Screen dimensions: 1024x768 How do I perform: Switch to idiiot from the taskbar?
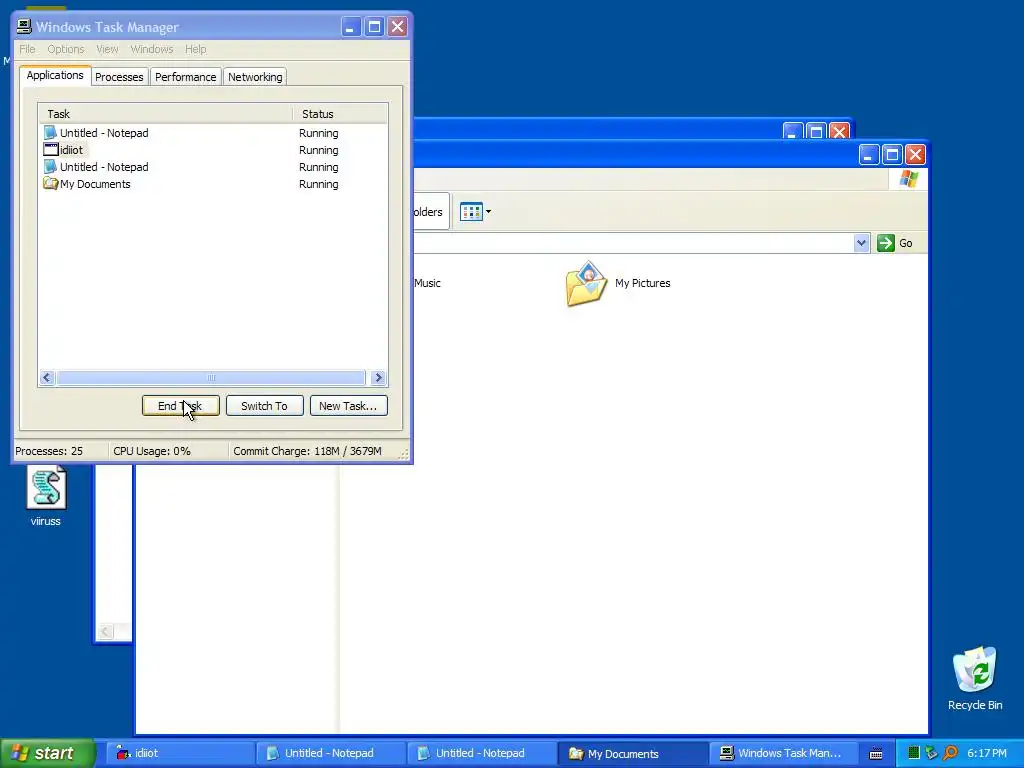coord(180,753)
